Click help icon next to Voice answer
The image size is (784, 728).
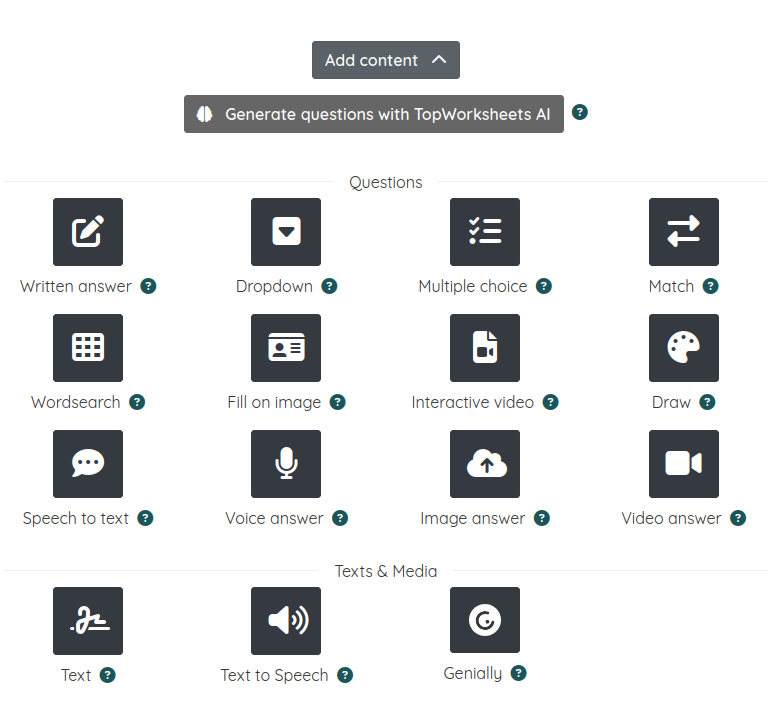coord(340,518)
